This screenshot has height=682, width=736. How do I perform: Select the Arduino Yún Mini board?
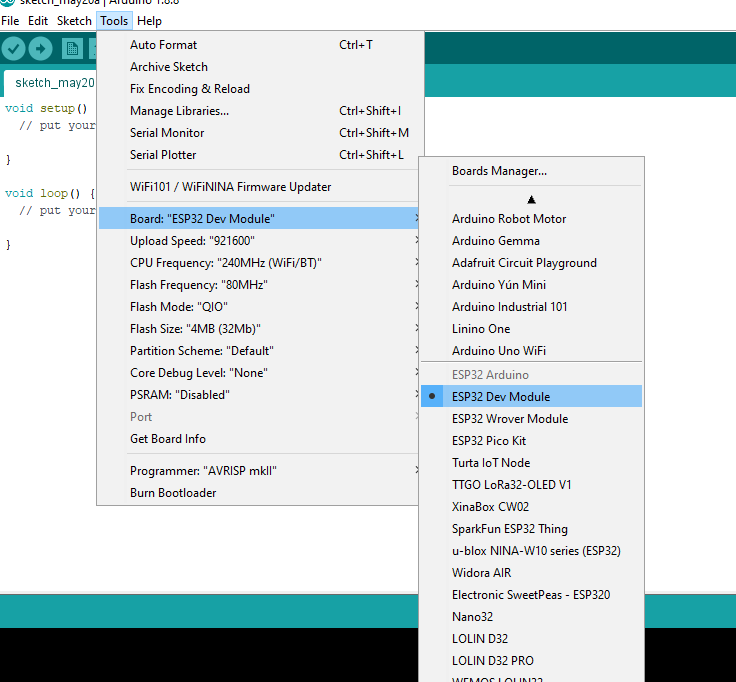531,285
